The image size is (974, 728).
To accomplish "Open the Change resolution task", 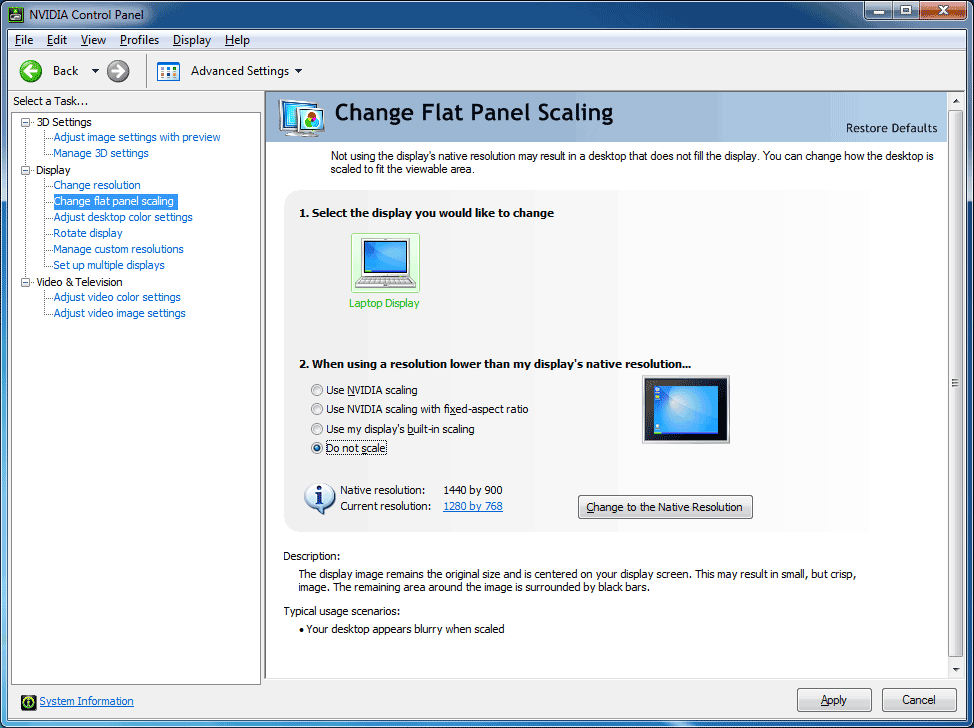I will tap(97, 185).
